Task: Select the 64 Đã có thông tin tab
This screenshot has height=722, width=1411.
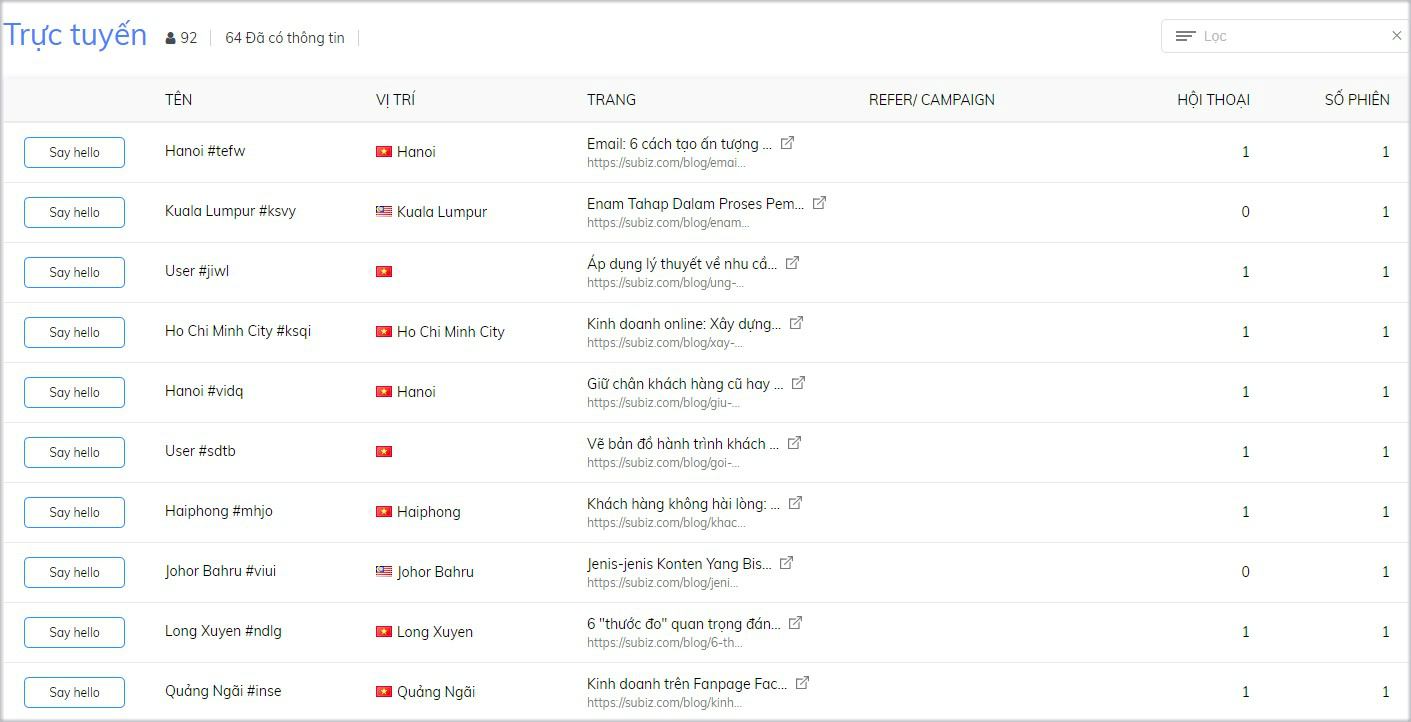Action: click(x=284, y=38)
